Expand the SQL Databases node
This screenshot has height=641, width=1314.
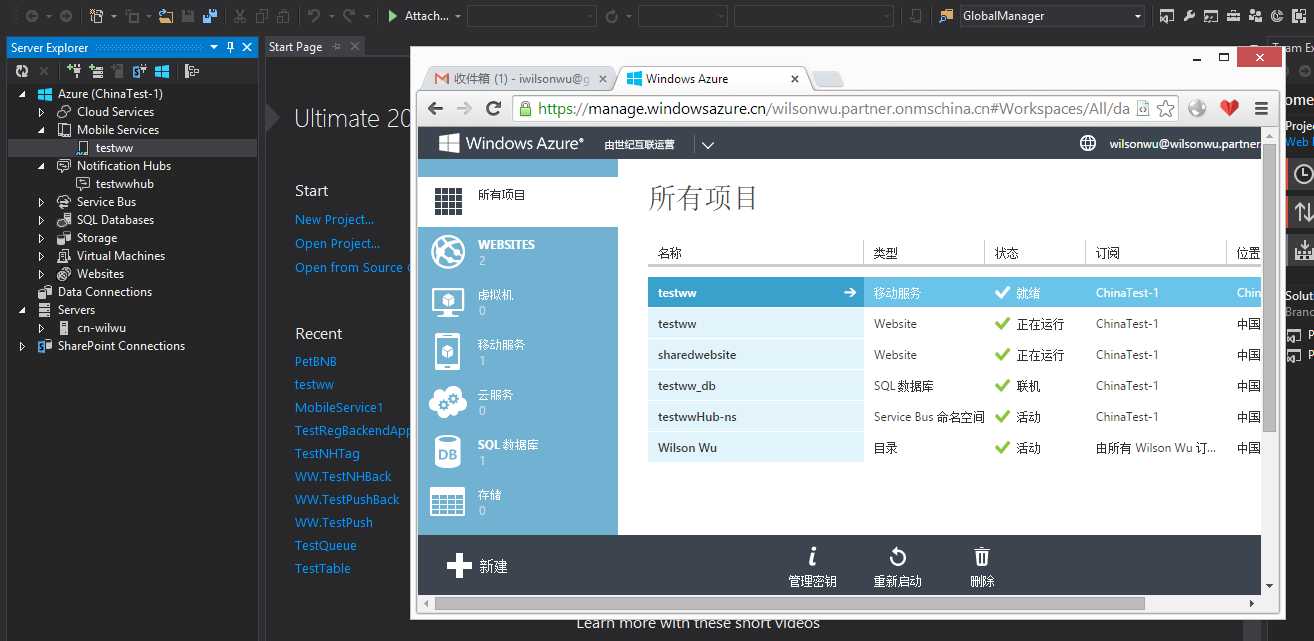pyautogui.click(x=42, y=220)
